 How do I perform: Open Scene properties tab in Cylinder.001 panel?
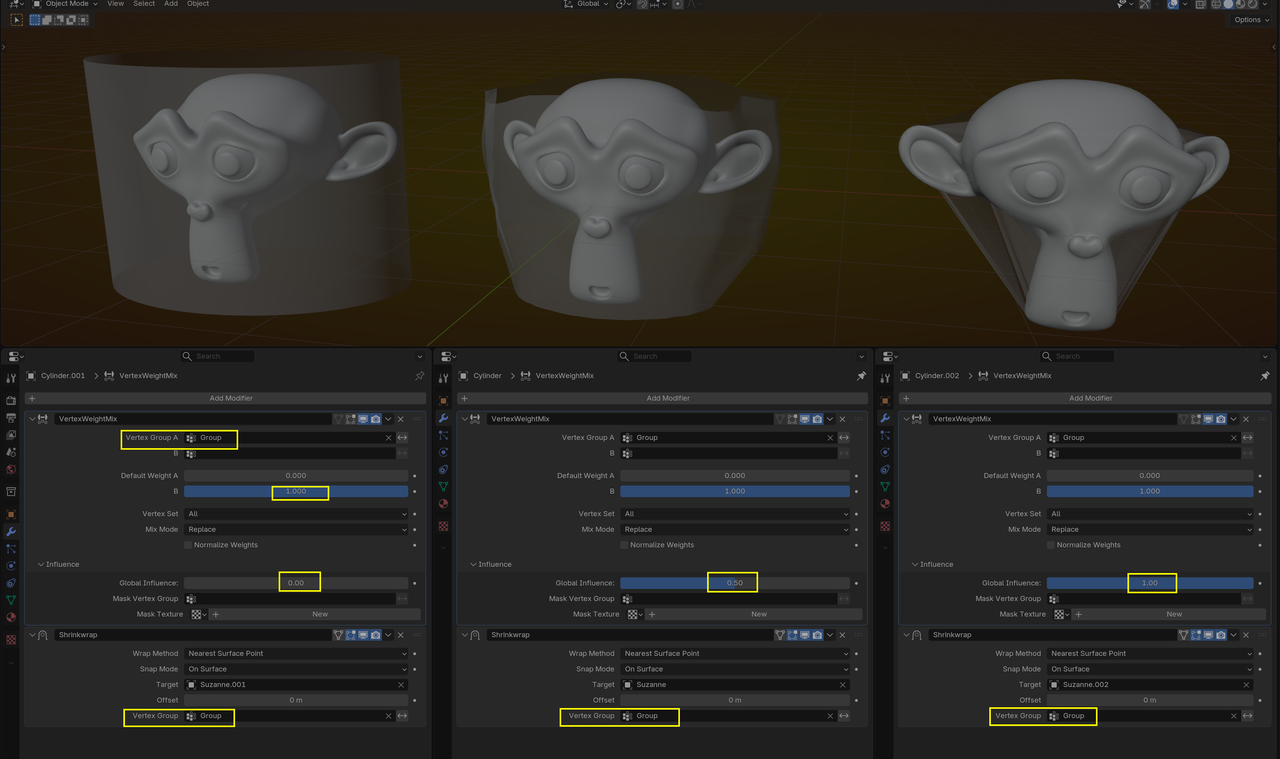[11, 452]
